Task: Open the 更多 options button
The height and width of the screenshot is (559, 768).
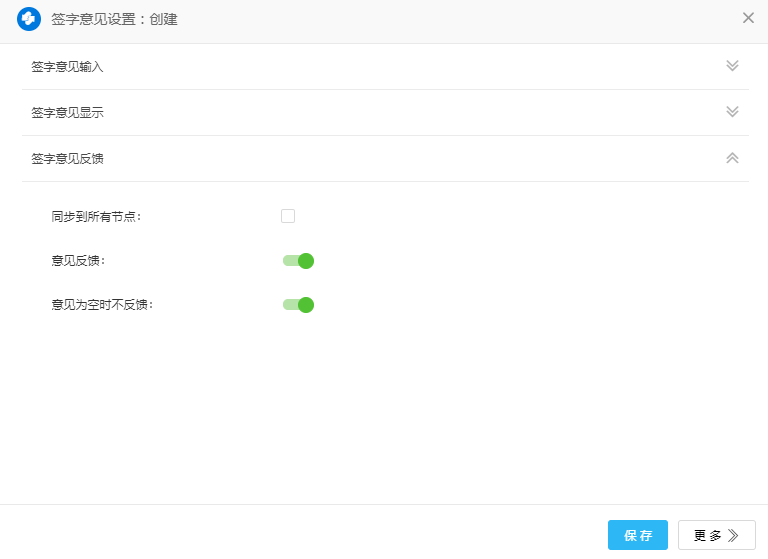Action: [716, 535]
